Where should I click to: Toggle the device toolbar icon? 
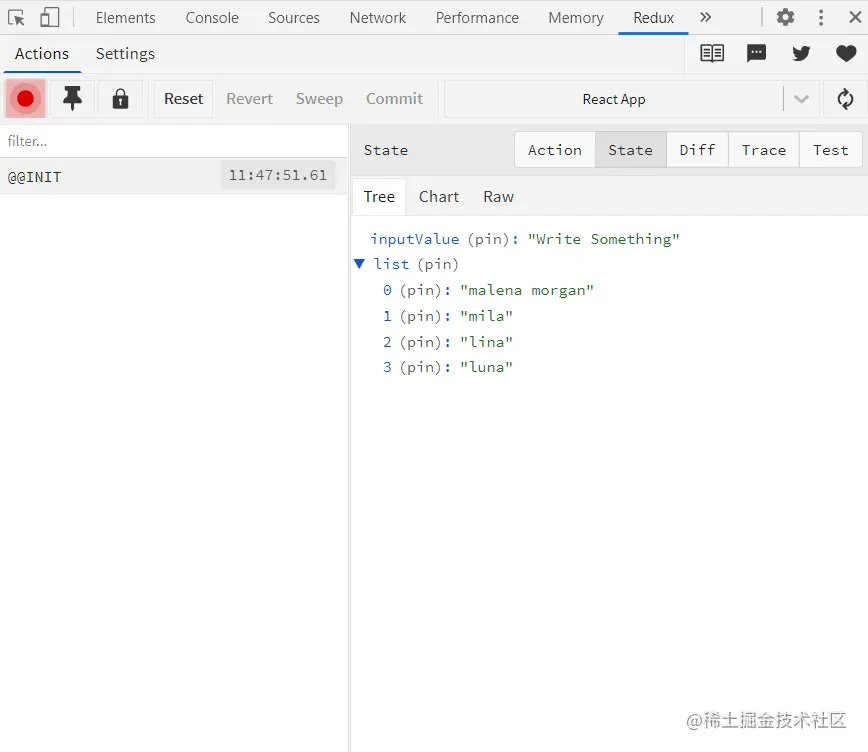(49, 17)
